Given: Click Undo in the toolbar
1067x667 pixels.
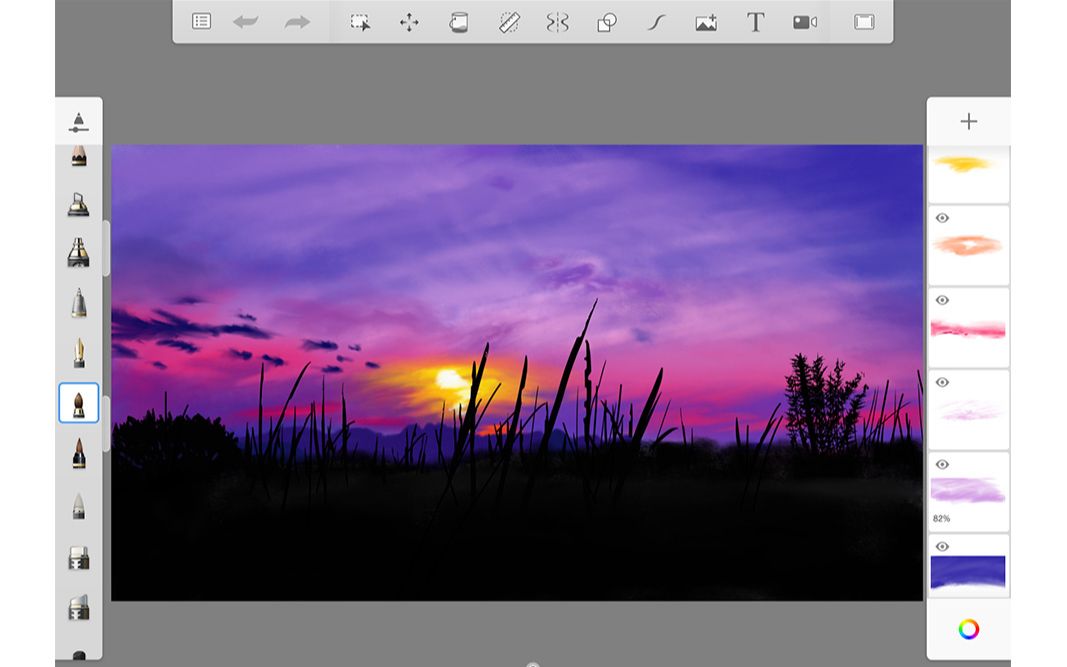Looking at the screenshot, I should click(246, 21).
